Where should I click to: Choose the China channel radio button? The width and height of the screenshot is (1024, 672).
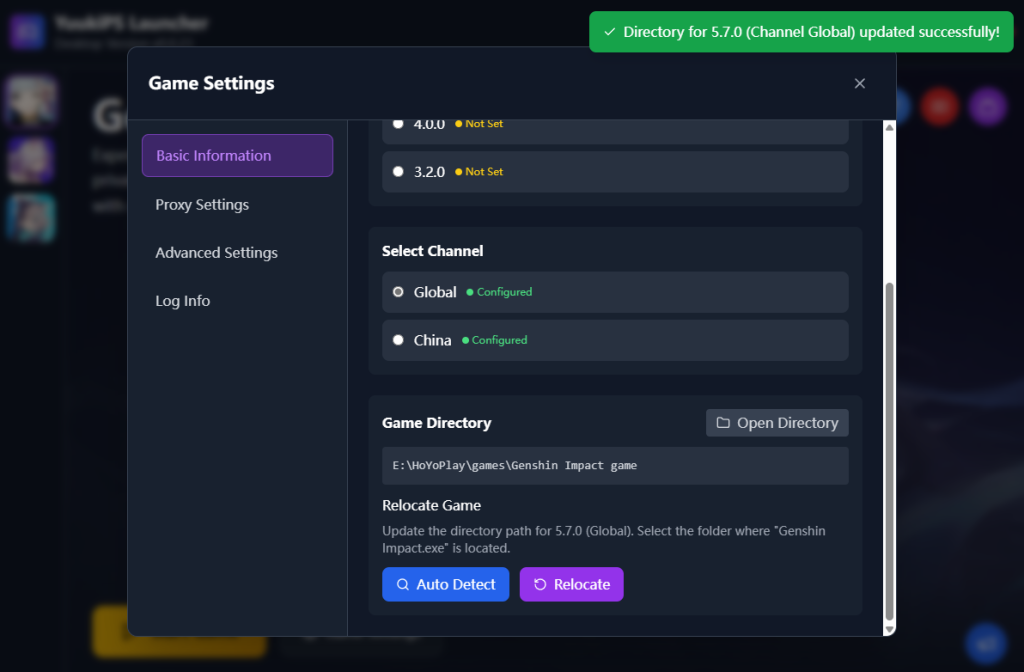point(398,340)
